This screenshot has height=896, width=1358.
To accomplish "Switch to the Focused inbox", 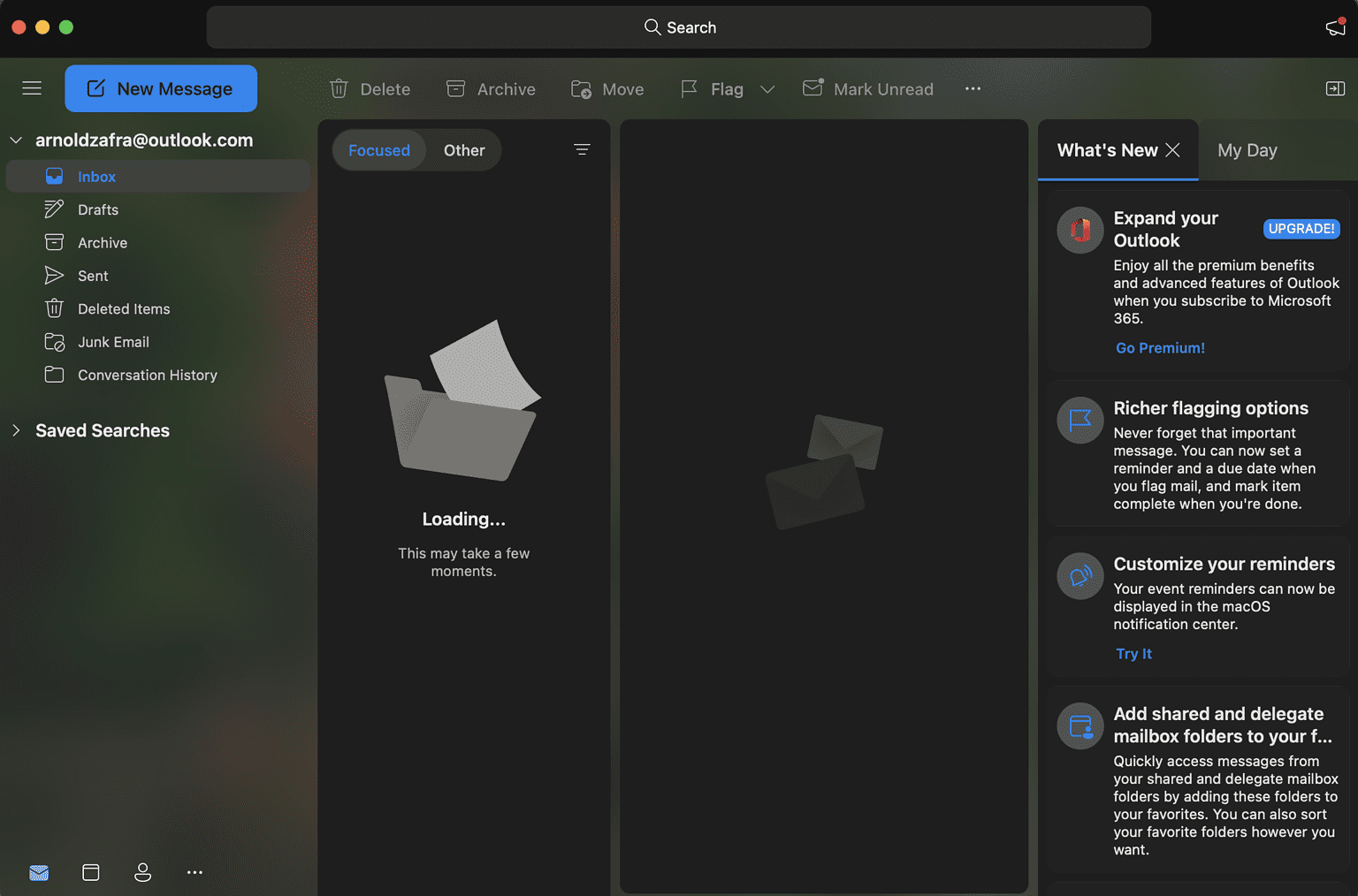I will coord(378,150).
